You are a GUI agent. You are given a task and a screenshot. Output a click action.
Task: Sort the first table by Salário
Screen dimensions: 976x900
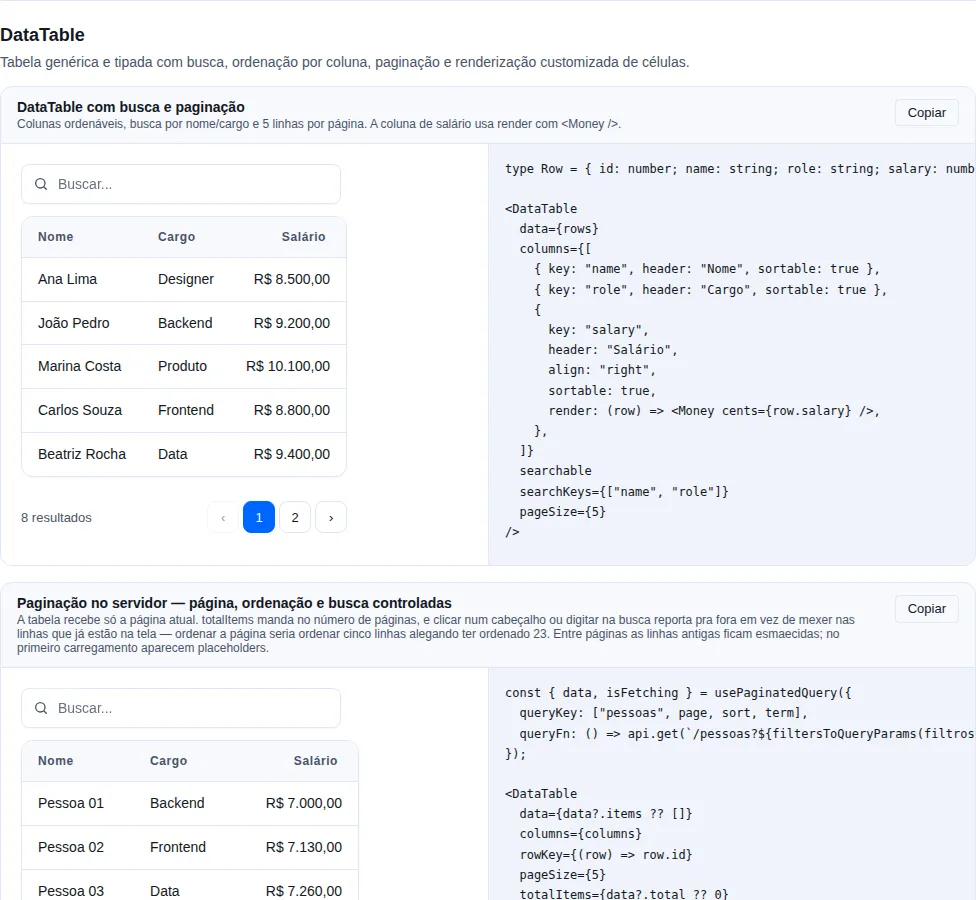pyautogui.click(x=303, y=237)
